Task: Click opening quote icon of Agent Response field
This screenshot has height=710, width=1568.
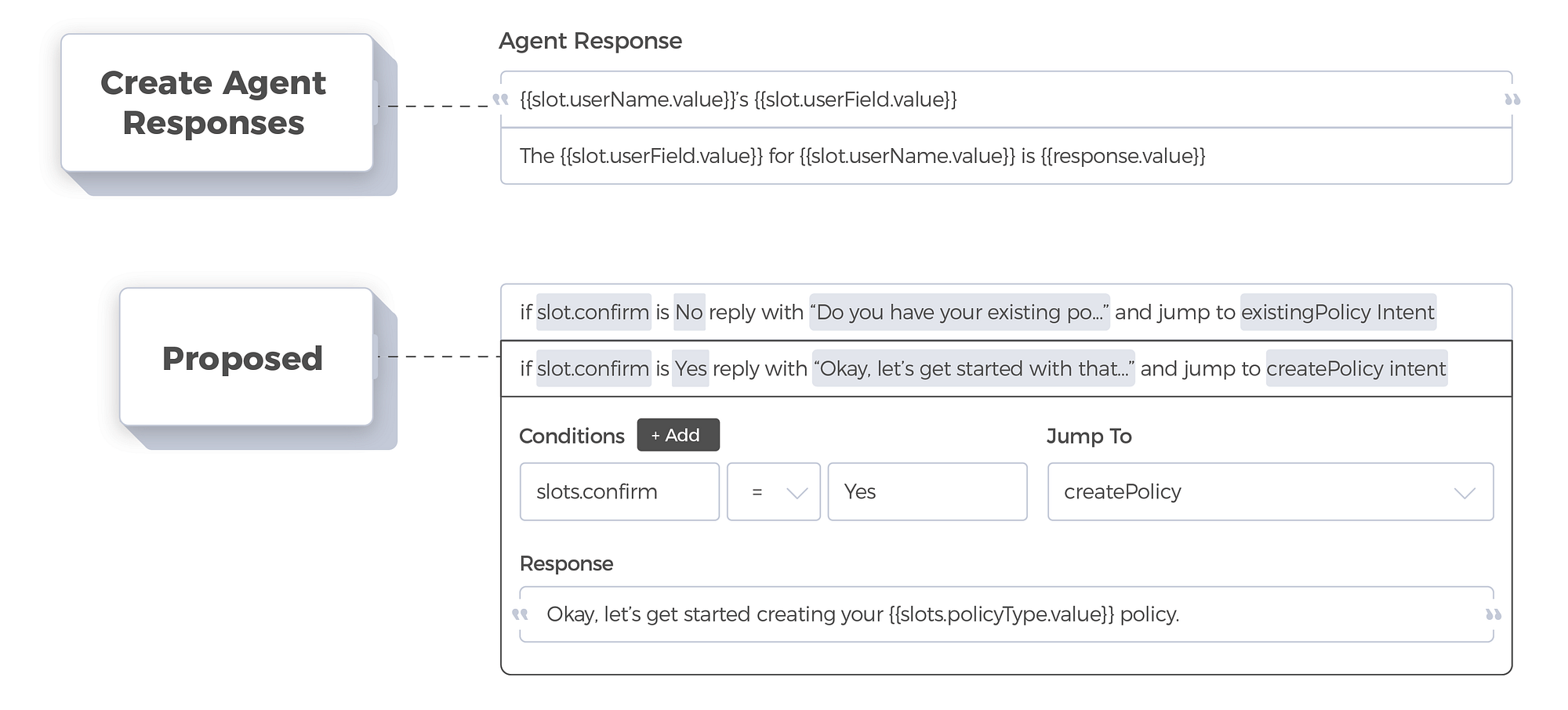Action: click(500, 100)
